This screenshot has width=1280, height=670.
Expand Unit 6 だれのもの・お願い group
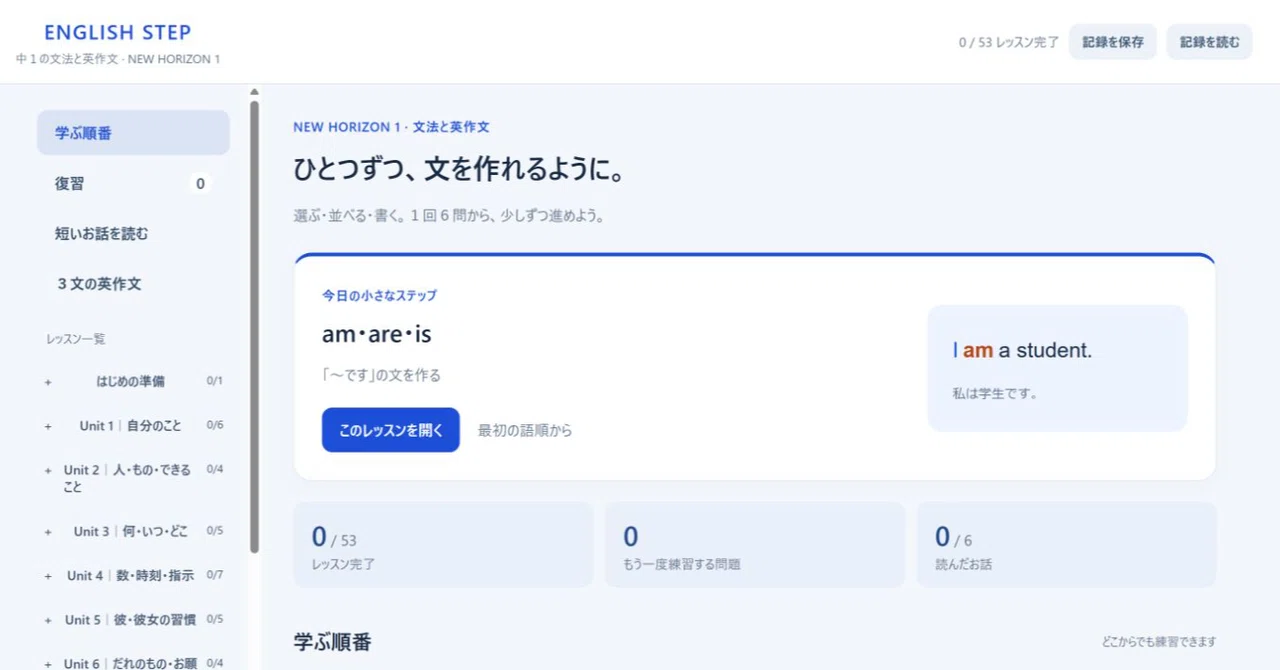133,662
